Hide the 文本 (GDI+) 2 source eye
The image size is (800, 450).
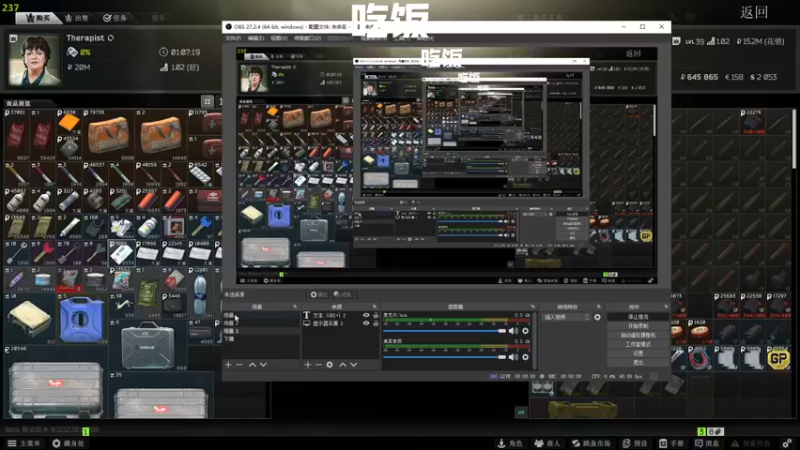366,315
